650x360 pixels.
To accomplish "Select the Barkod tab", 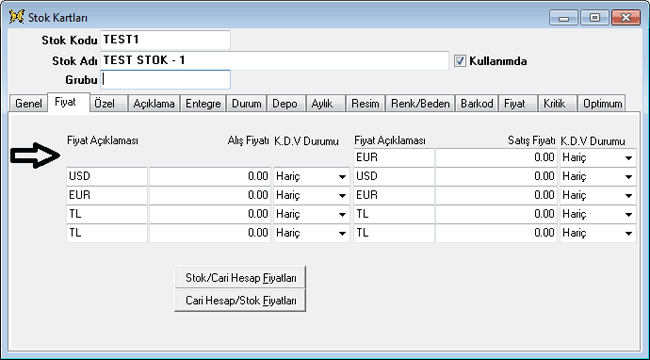I will tap(477, 103).
